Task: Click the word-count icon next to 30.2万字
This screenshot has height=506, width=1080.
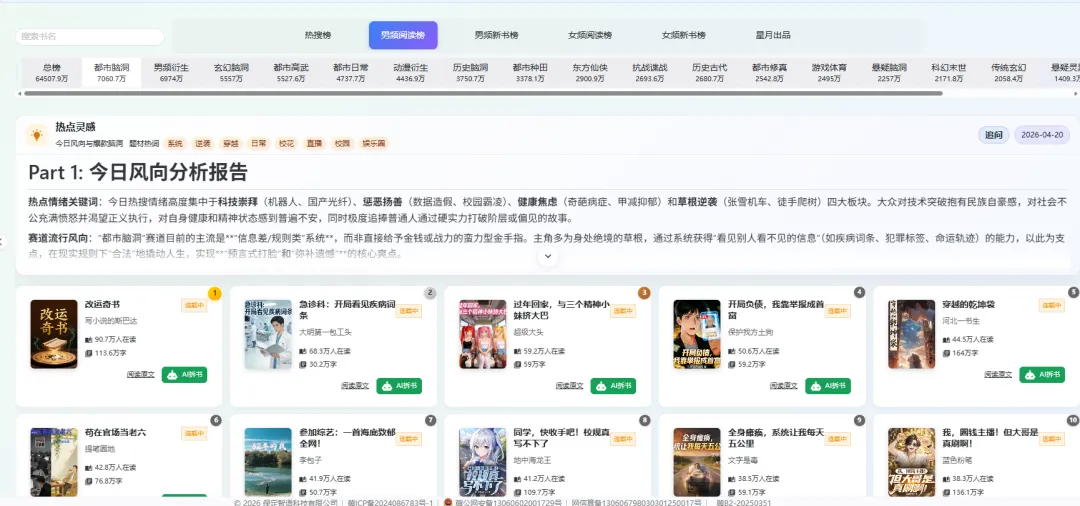Action: (303, 365)
